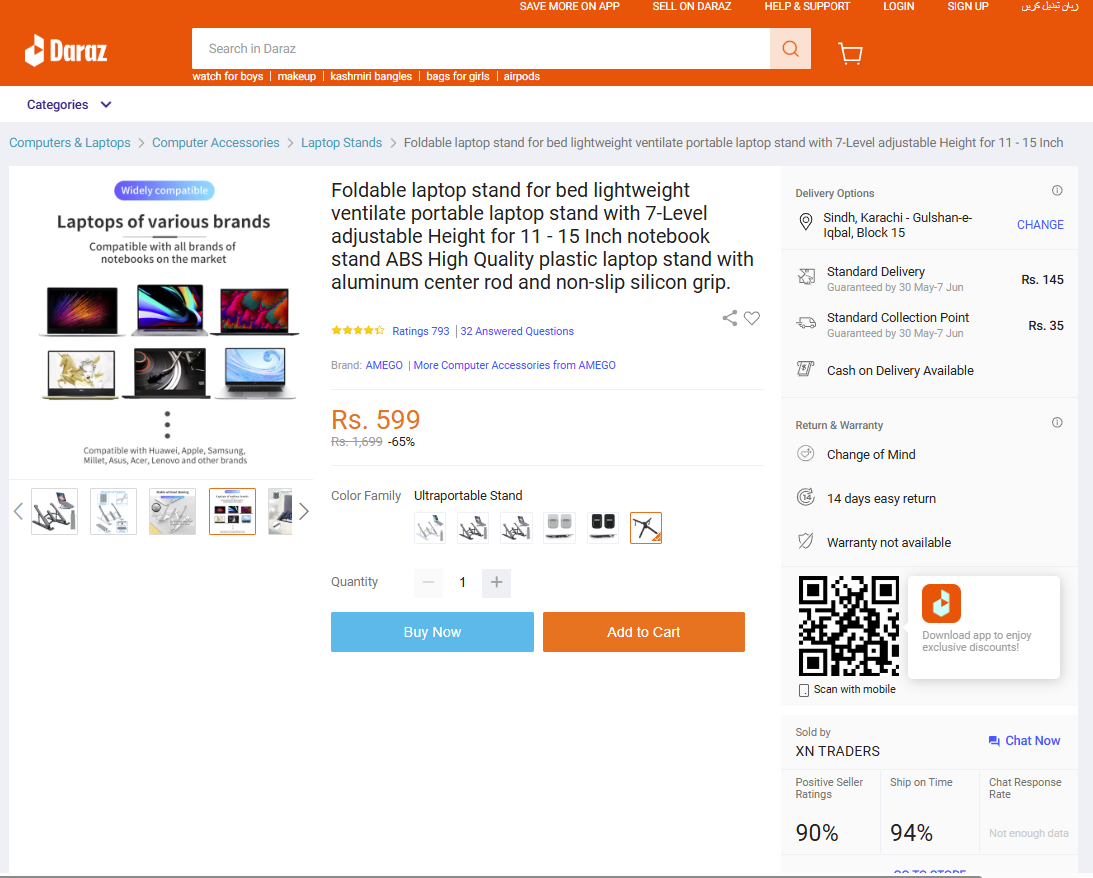Click the Chat Now speech bubble icon

[x=994, y=741]
